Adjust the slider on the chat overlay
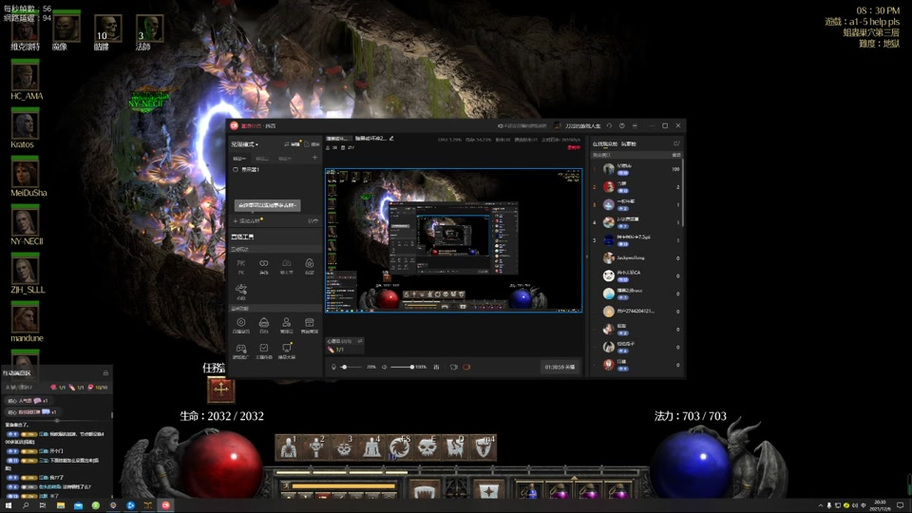 point(57,420)
